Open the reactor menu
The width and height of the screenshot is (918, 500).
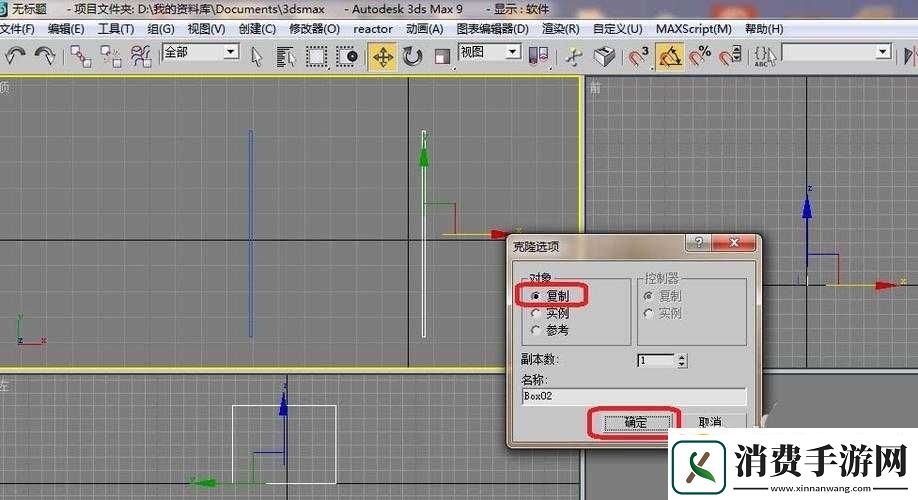[373, 29]
